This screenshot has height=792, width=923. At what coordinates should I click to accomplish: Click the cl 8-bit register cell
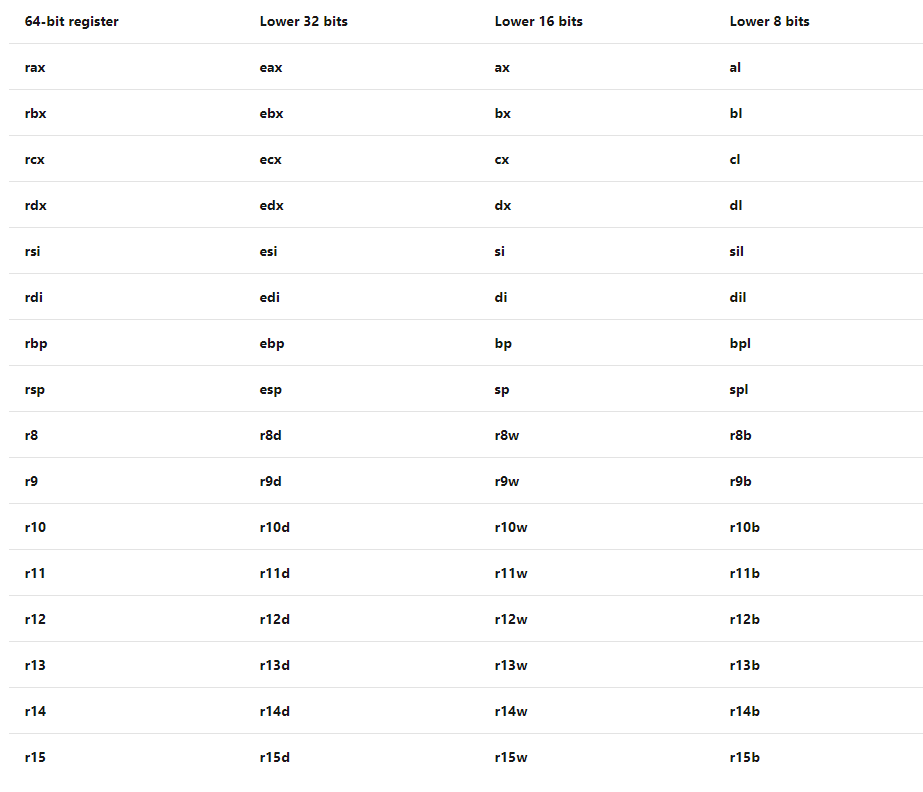point(735,159)
